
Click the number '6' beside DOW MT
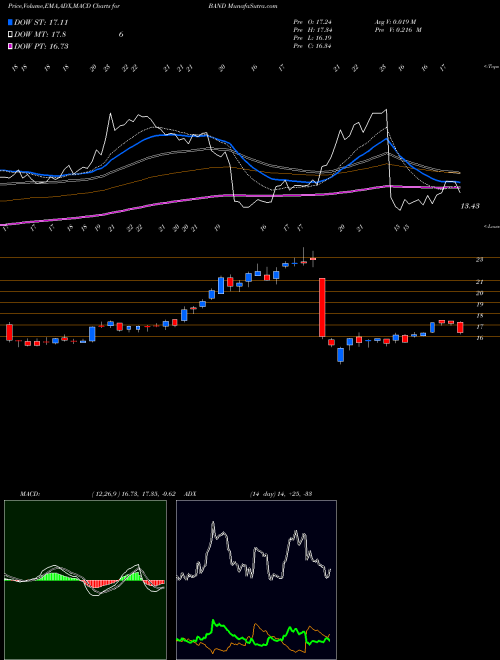(121, 35)
